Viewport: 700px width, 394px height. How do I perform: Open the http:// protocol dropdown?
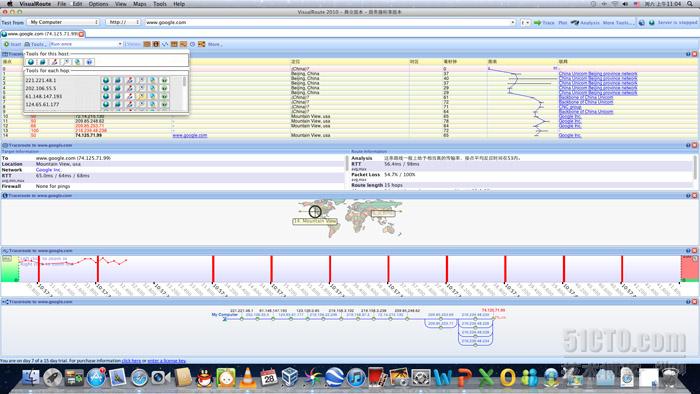[123, 22]
